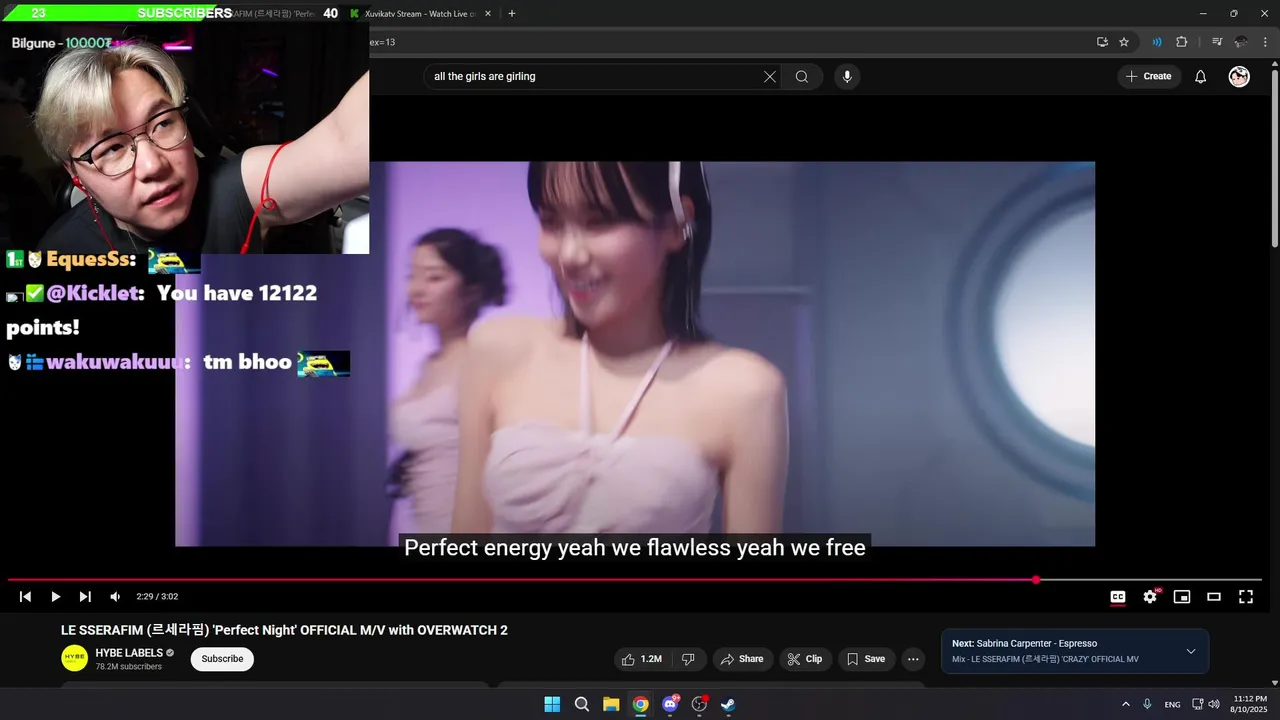Share the Perfect Night video

(742, 659)
